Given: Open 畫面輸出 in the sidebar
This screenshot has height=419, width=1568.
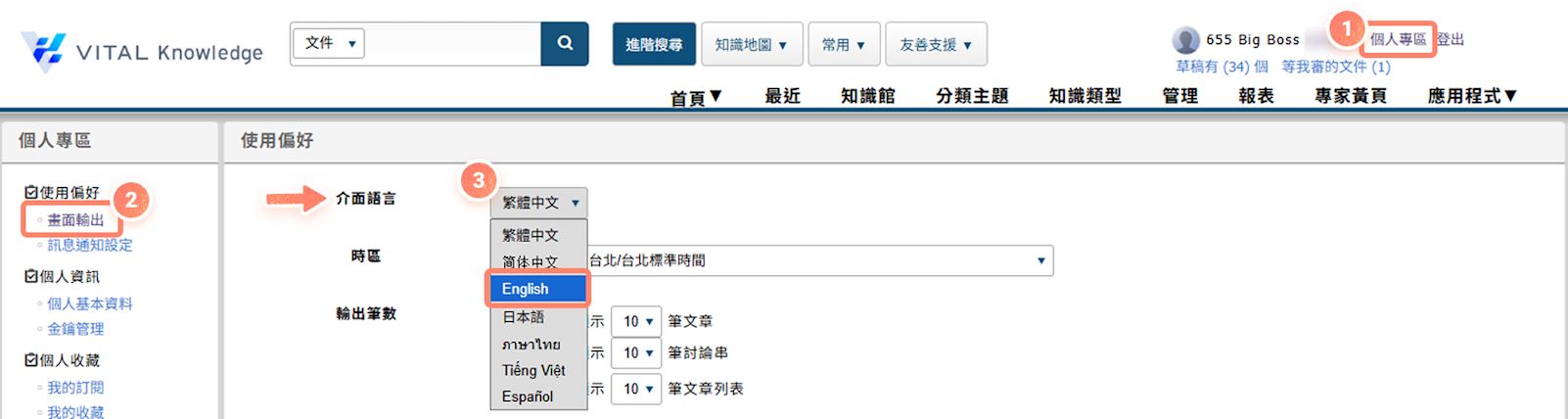Looking at the screenshot, I should (x=75, y=220).
